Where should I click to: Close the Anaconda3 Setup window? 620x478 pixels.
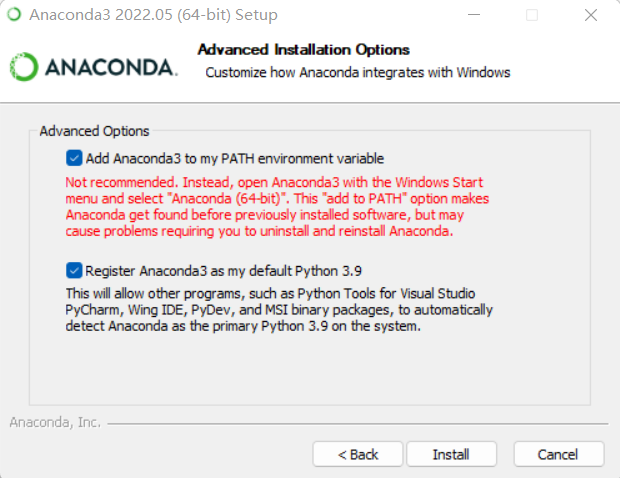tap(591, 15)
